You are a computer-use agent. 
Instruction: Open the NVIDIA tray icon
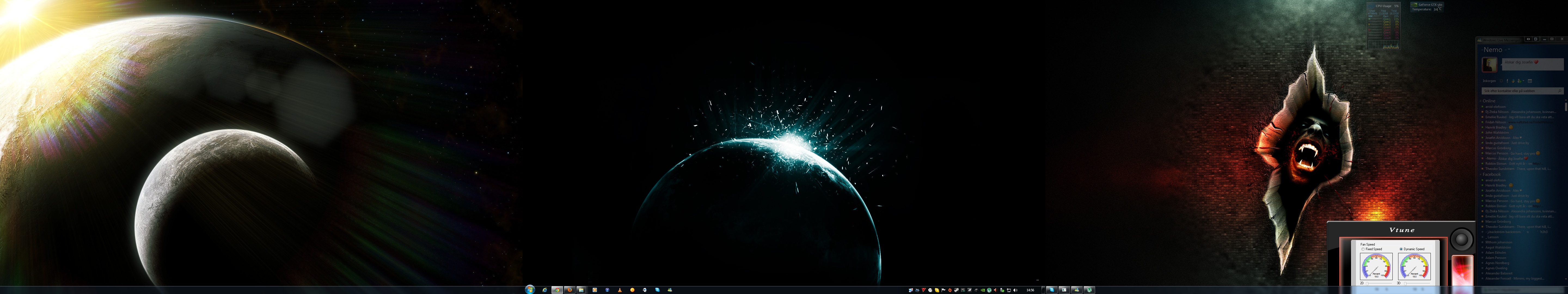tap(983, 290)
